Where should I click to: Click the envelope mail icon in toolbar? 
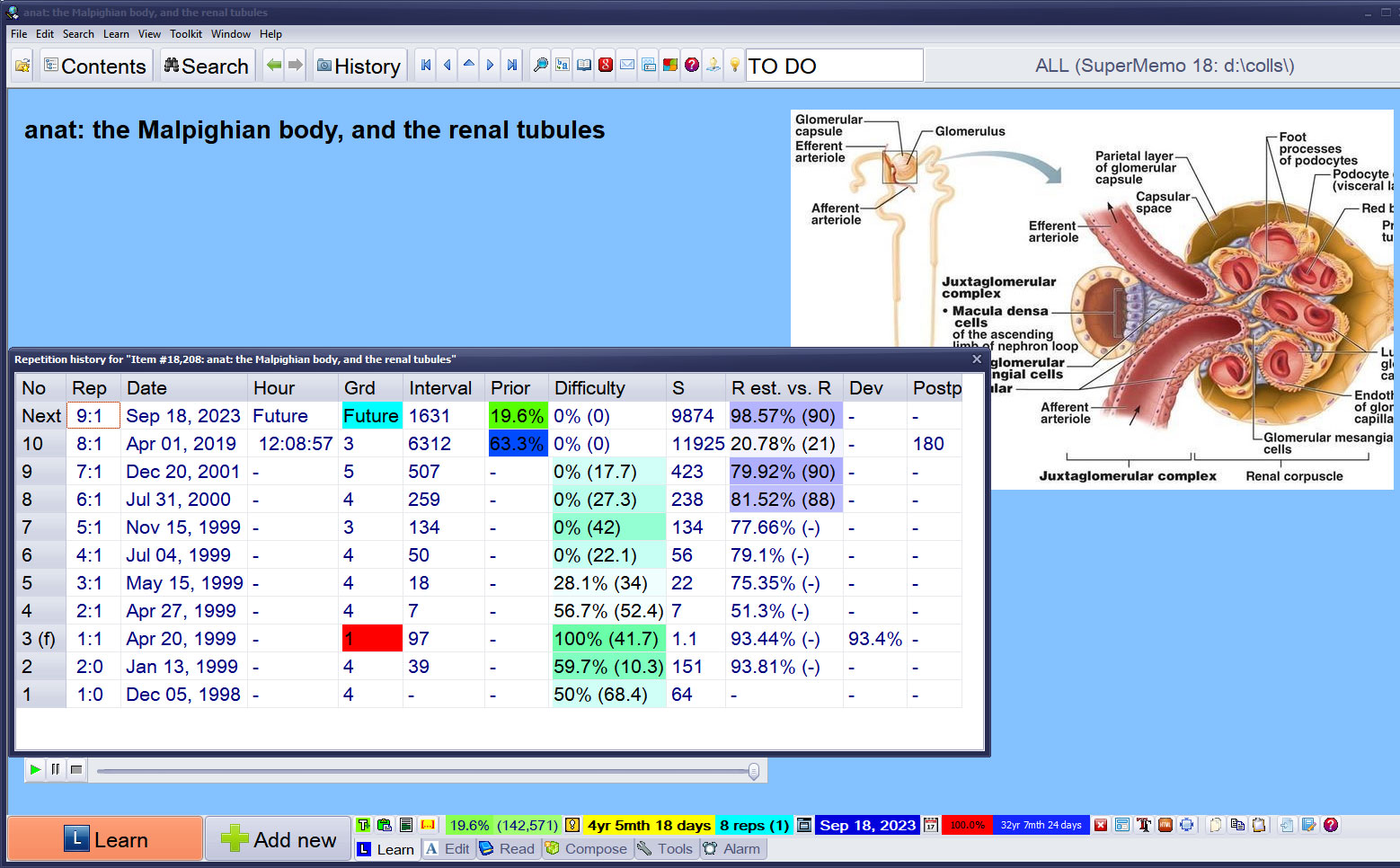pyautogui.click(x=627, y=66)
